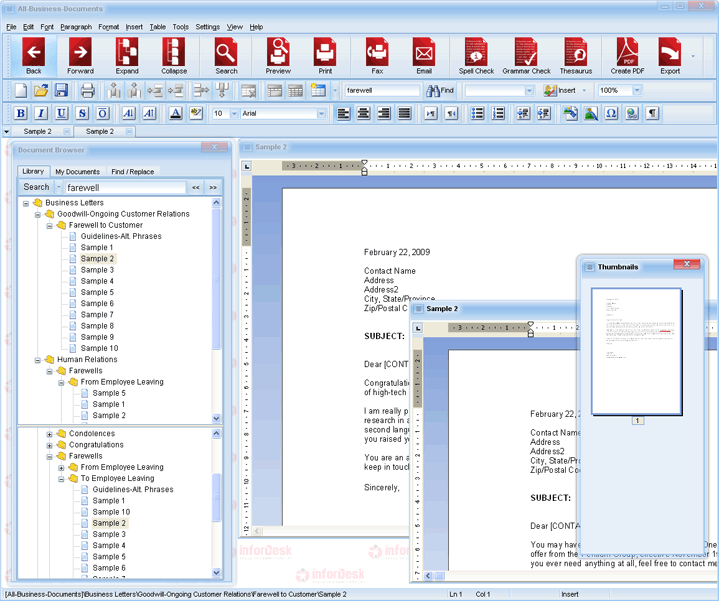The height and width of the screenshot is (601, 719).
Task: Insert special symbol (Omega icon)
Action: tap(611, 113)
